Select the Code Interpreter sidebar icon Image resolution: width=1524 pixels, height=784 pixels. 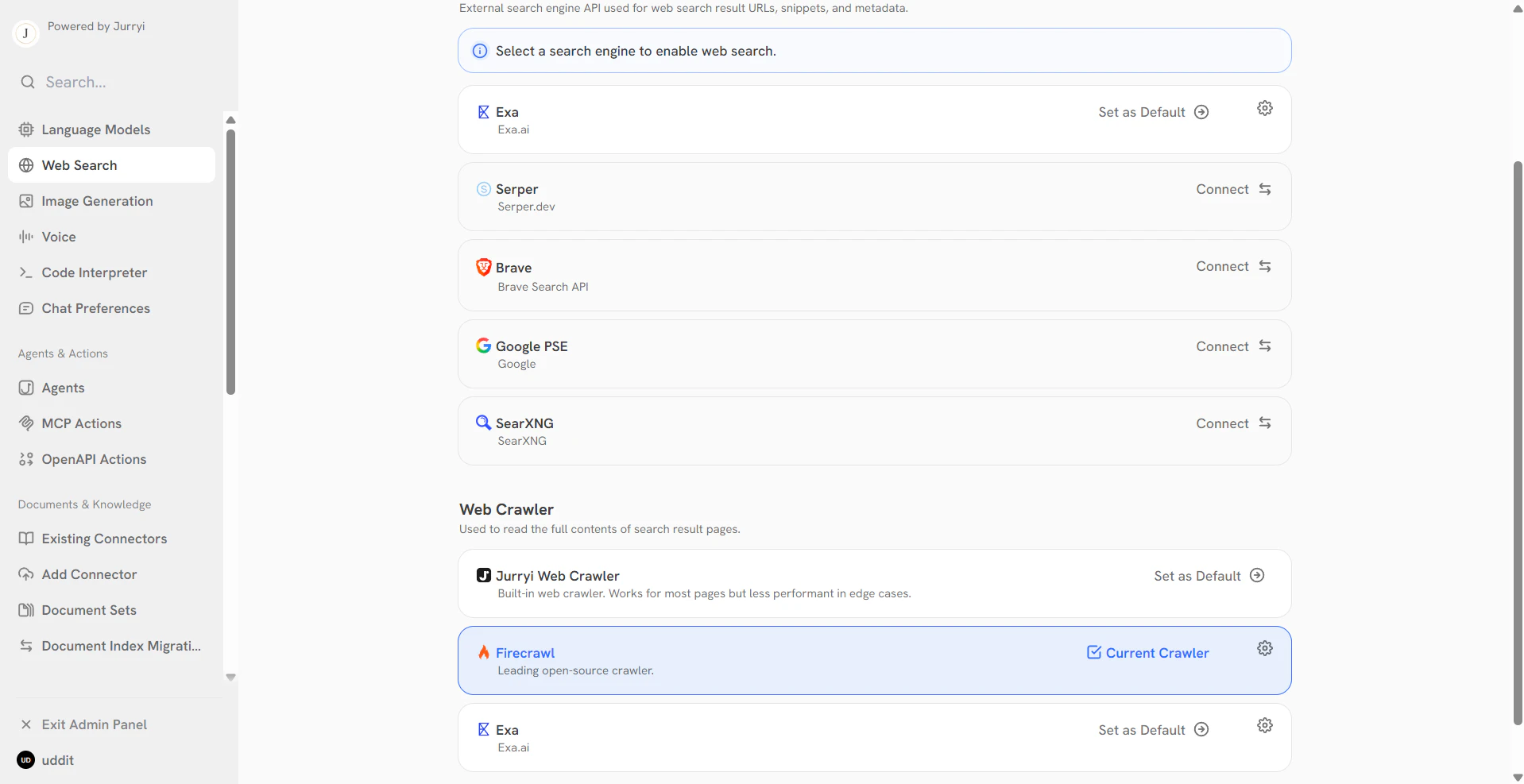26,272
